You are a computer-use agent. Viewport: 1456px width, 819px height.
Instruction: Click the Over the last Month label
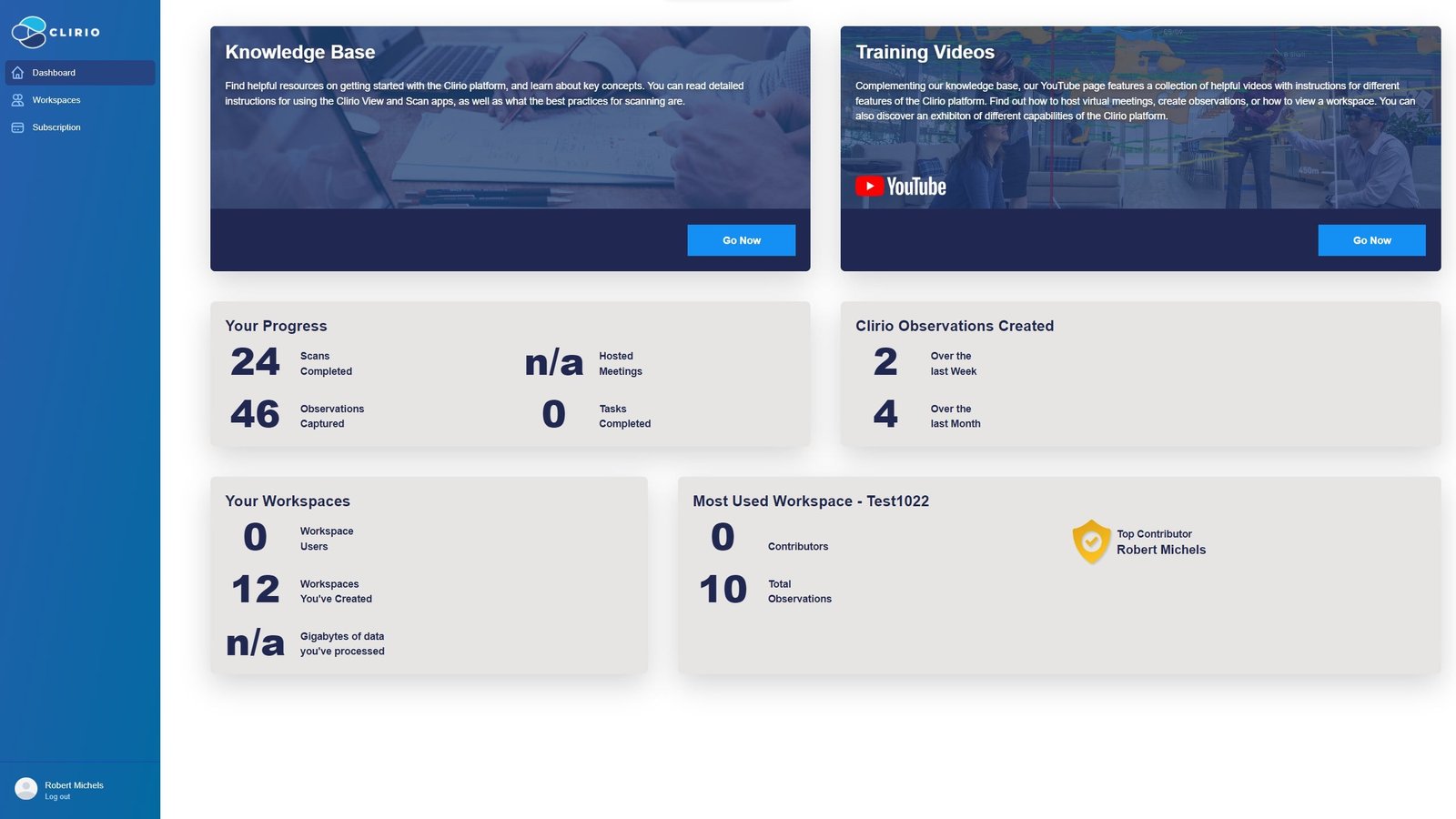[955, 417]
